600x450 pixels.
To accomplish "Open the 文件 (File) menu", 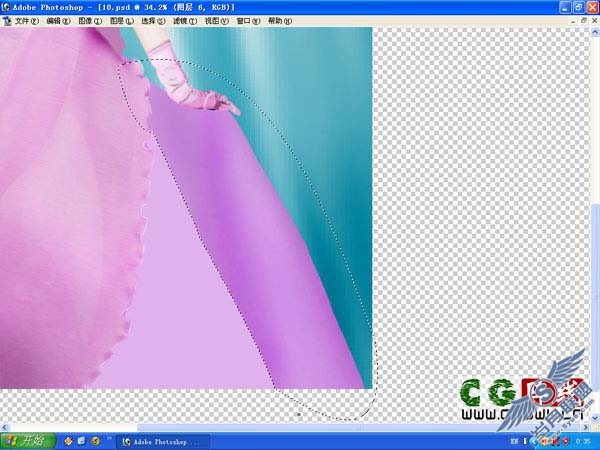I will (27, 21).
